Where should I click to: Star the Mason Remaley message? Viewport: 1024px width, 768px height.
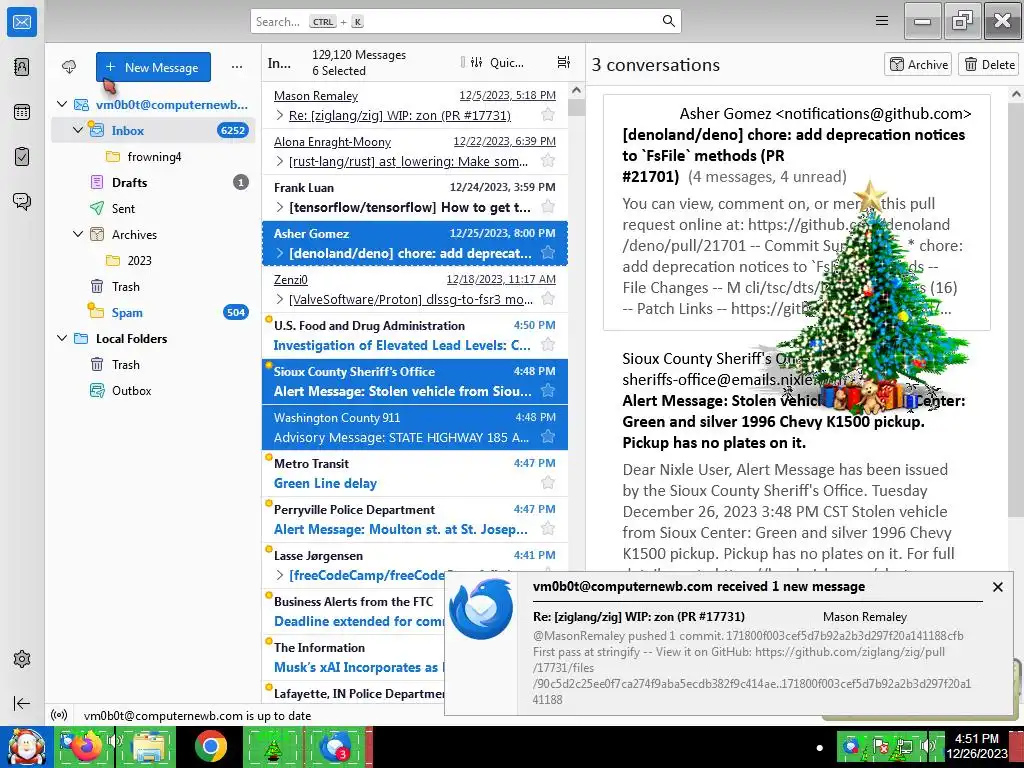click(548, 115)
